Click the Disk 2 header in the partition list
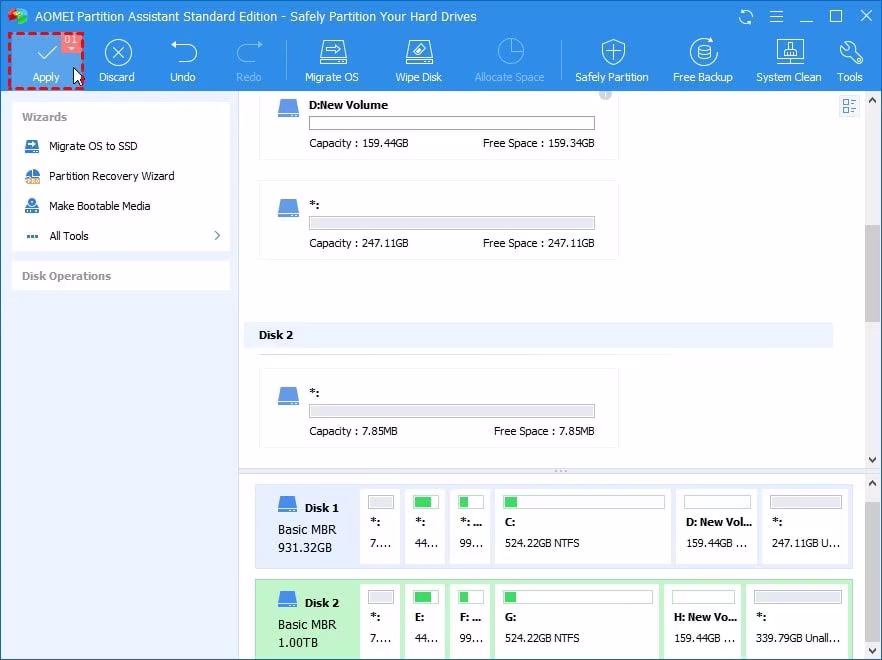Screen dimensions: 882x660 (x=538, y=335)
